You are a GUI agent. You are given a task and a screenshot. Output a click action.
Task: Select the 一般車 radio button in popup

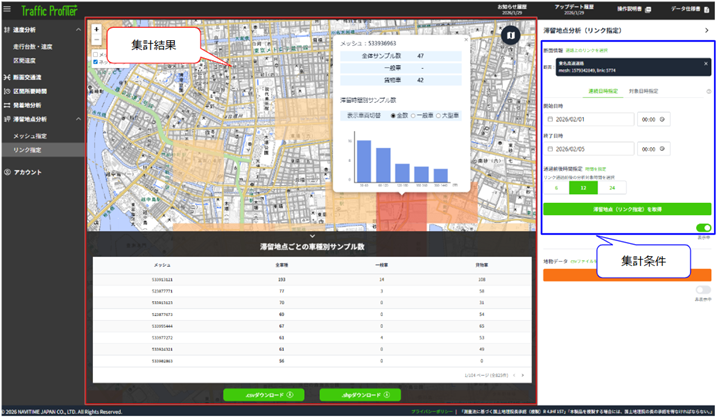click(413, 116)
